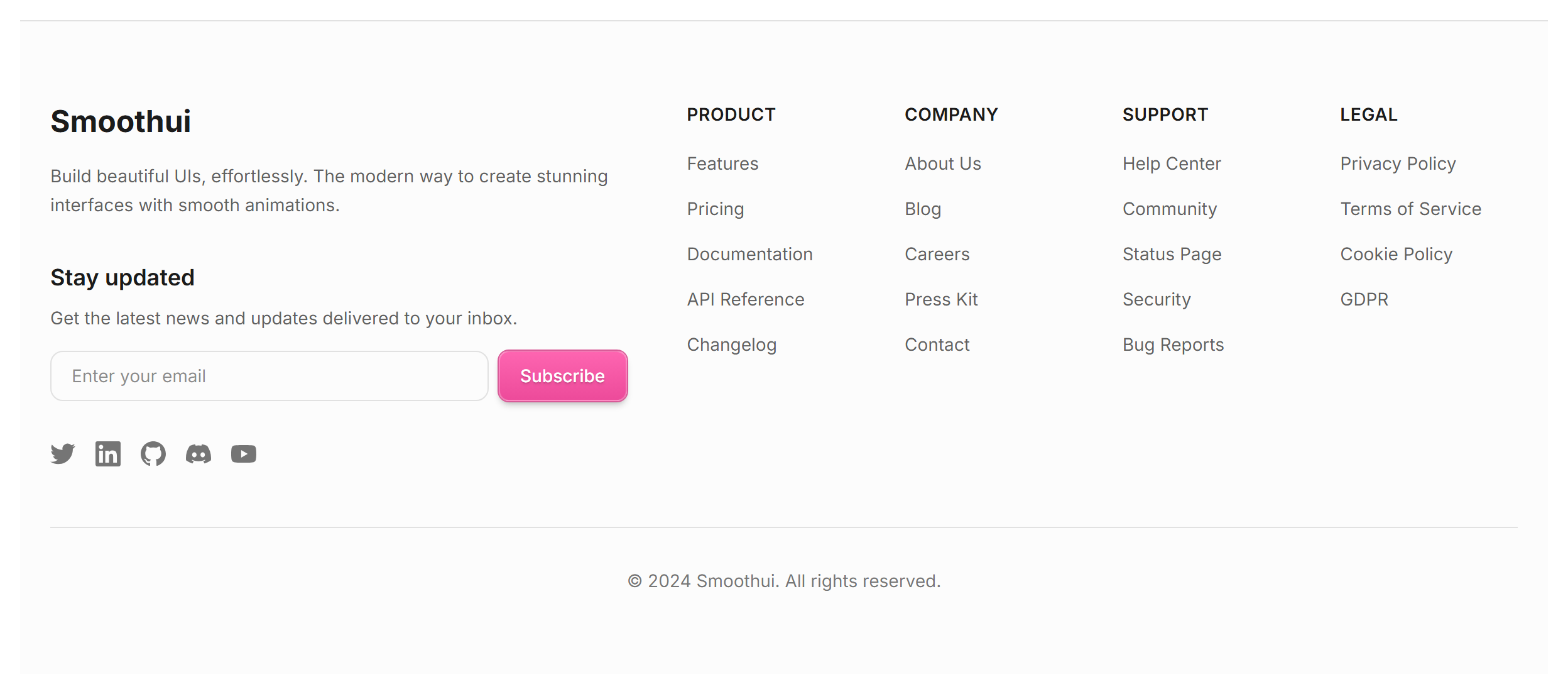The height and width of the screenshot is (694, 1568).
Task: Select the Bug Reports link
Action: pyautogui.click(x=1173, y=344)
